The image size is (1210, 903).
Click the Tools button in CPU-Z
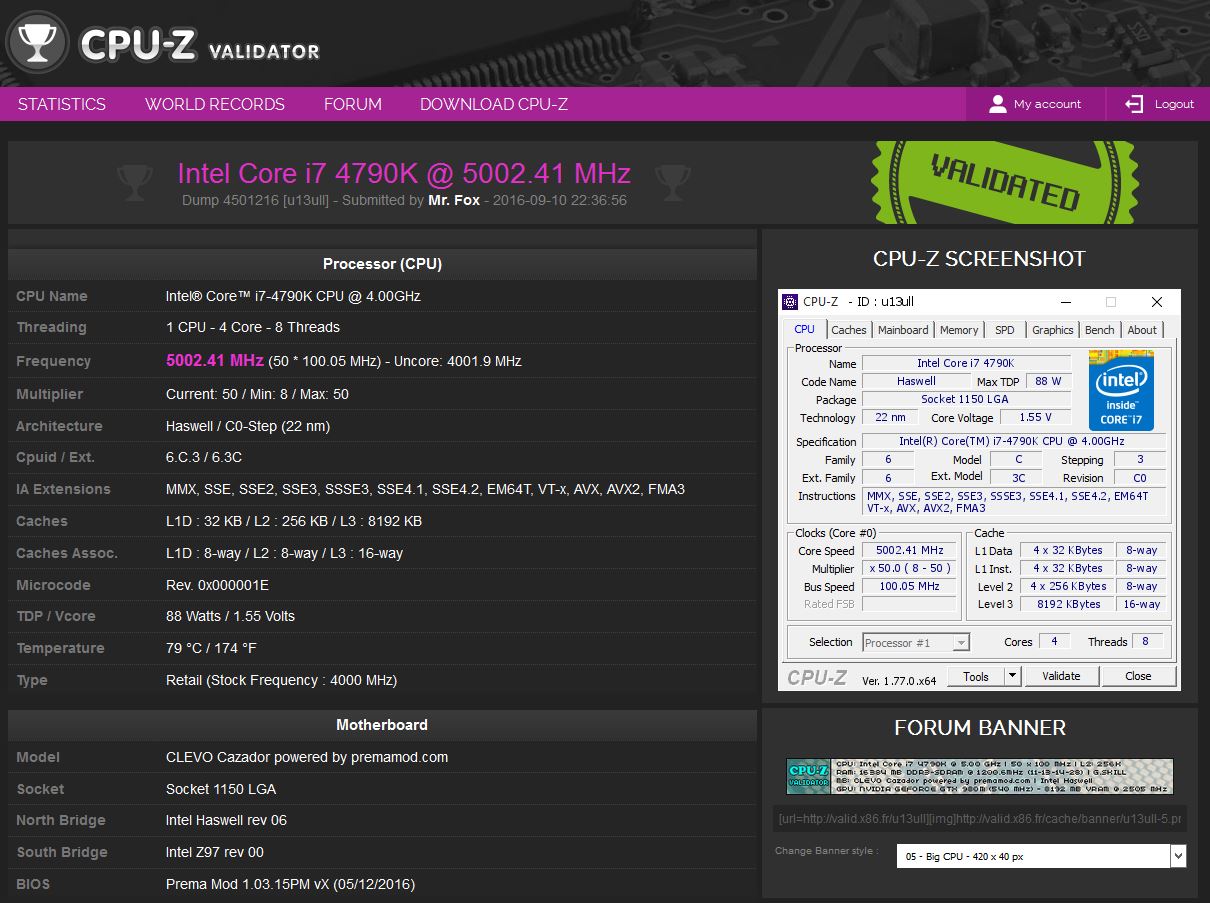(x=975, y=676)
